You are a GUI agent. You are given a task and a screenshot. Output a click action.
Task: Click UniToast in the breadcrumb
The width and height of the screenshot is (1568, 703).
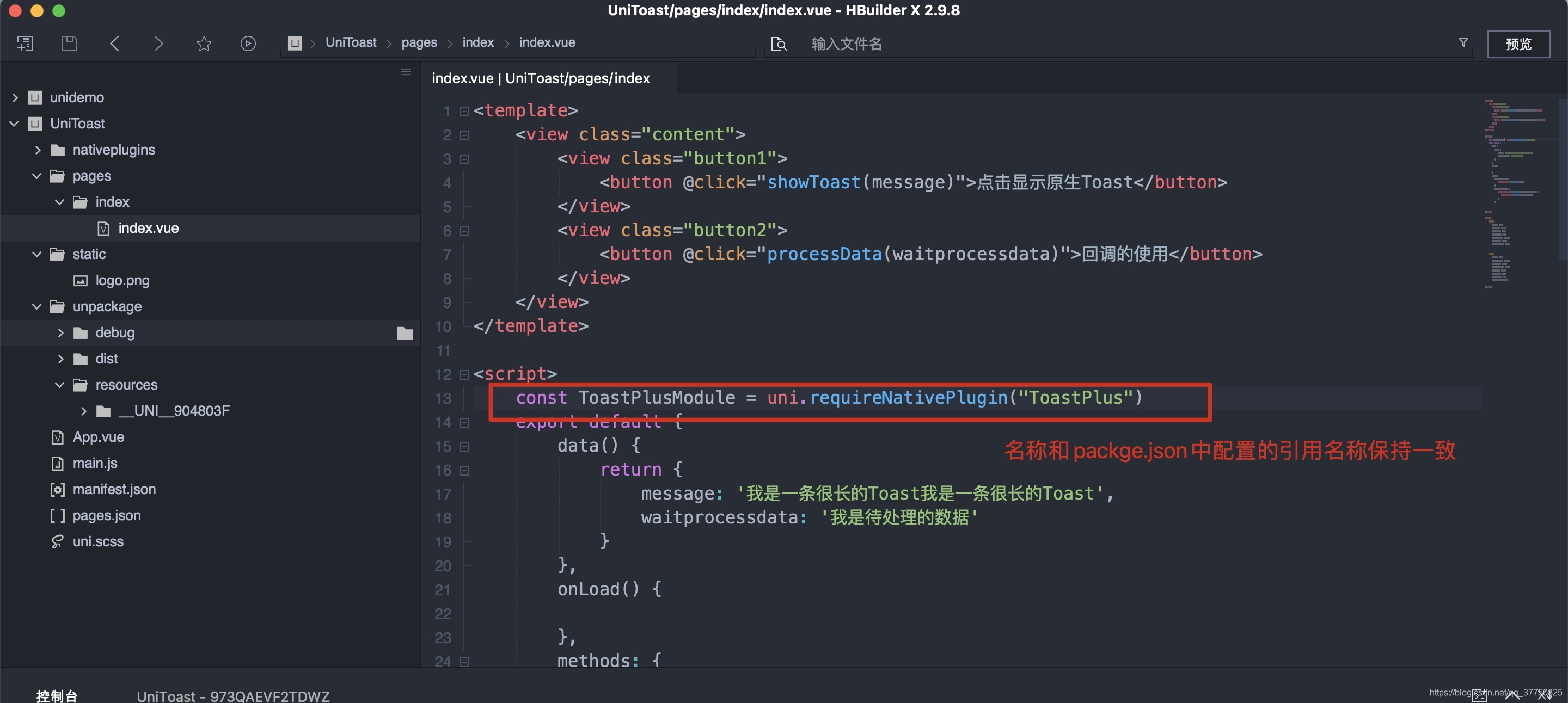351,42
